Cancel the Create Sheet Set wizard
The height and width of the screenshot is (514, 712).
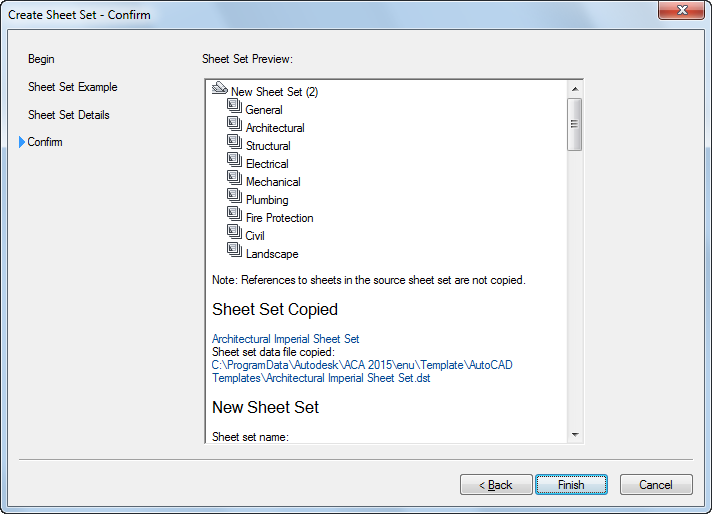tap(656, 485)
